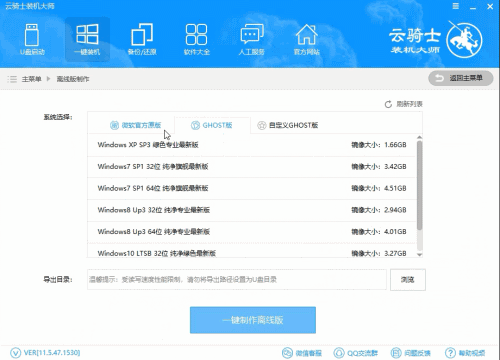This screenshot has width=500, height=360.
Task: Click the list scroll up arrow
Action: [x=420, y=137]
